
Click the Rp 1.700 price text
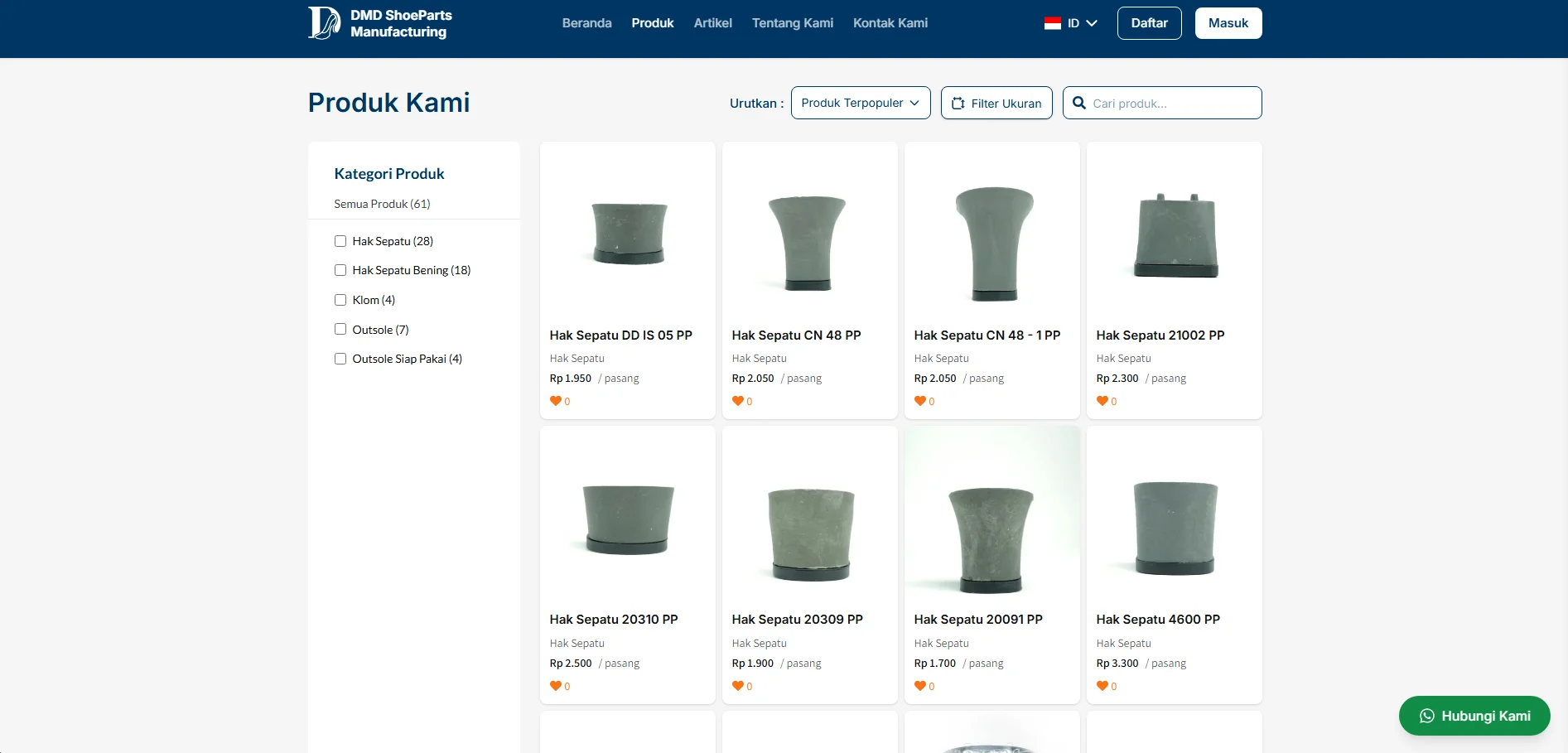[935, 664]
